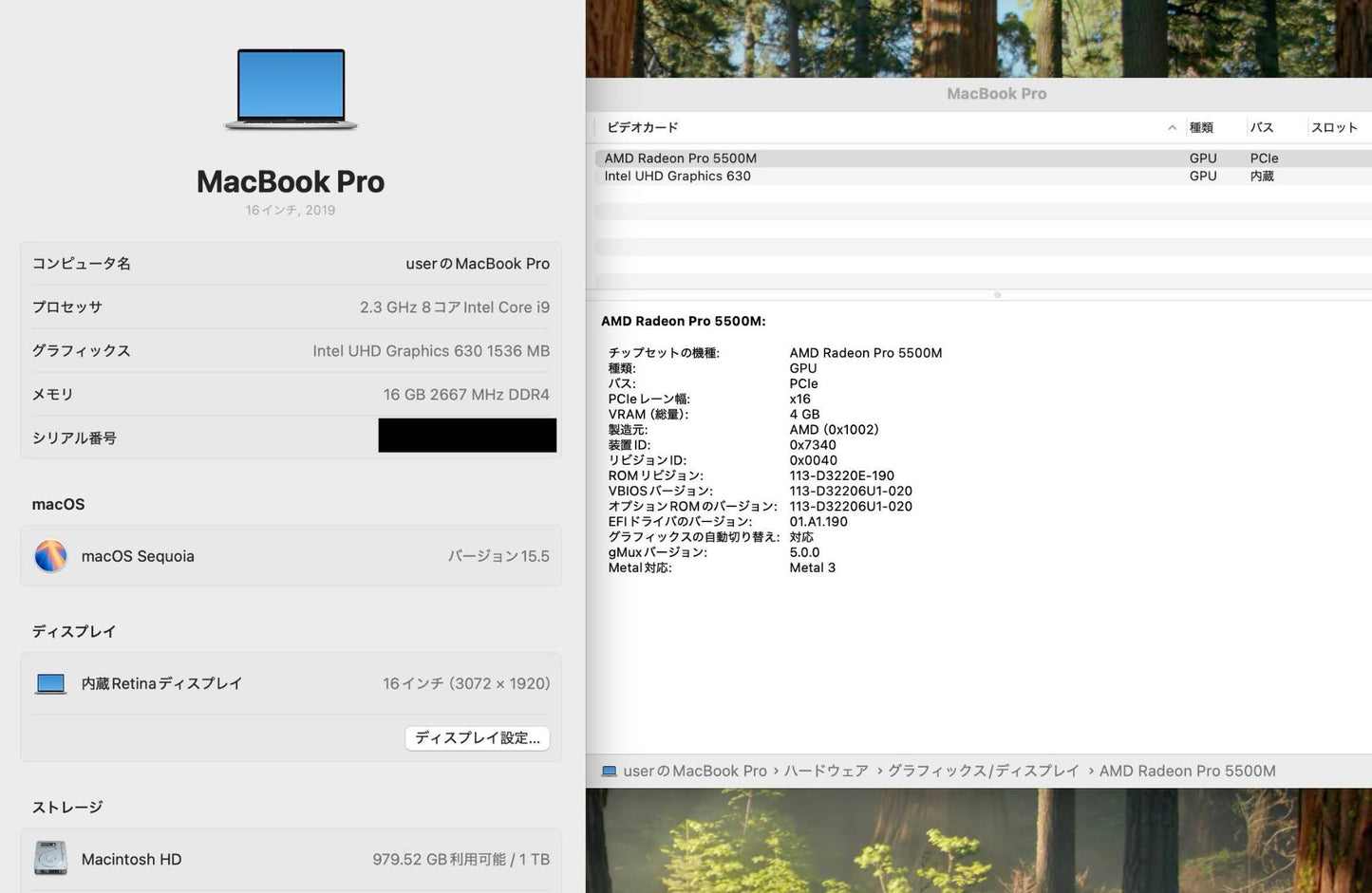Click the MacBook Pro window title

pyautogui.click(x=997, y=94)
